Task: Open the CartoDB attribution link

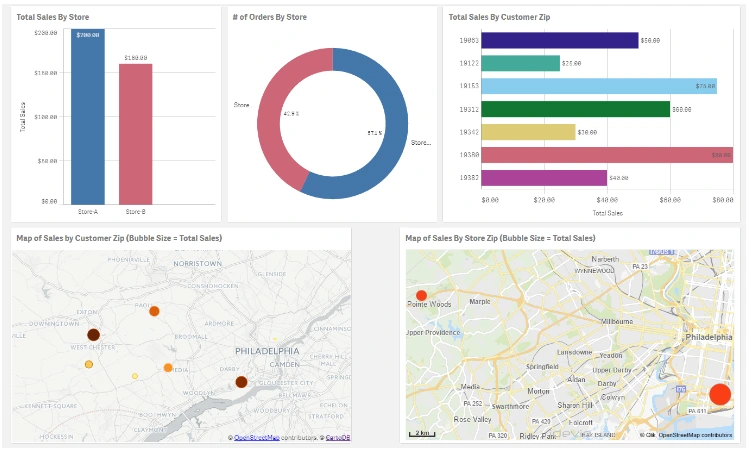Action: pyautogui.click(x=338, y=437)
